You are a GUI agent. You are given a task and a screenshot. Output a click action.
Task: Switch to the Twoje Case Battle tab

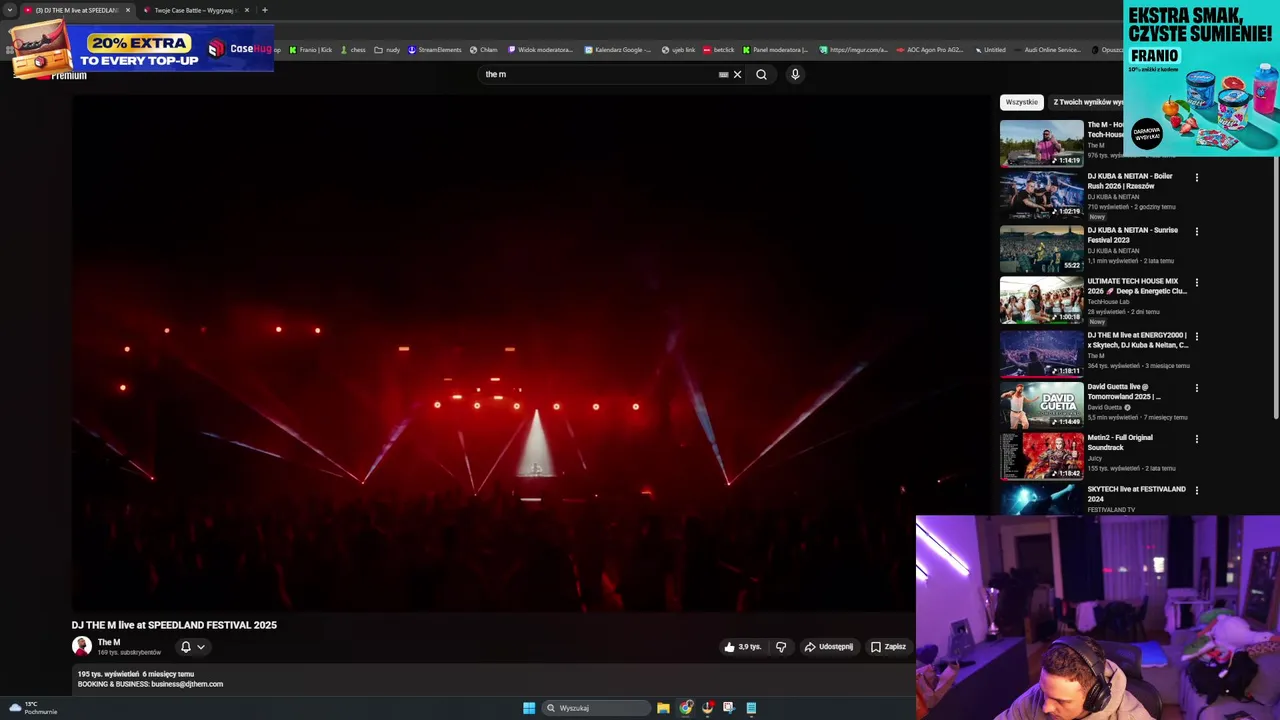point(195,10)
